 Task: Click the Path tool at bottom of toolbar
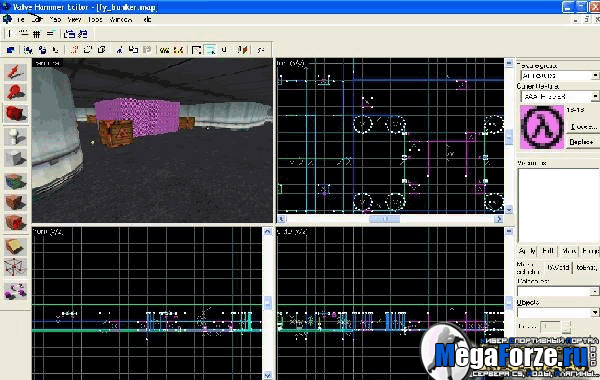point(15,292)
